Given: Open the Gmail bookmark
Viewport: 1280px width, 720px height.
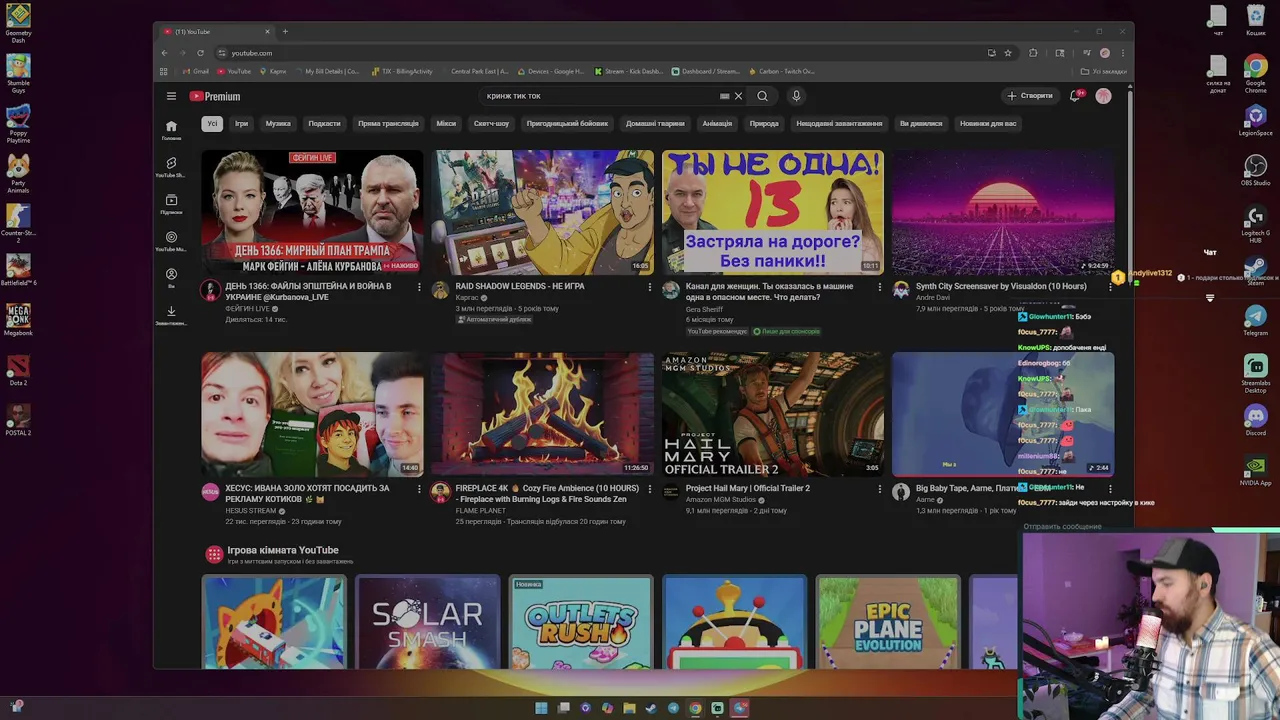Looking at the screenshot, I should click(x=196, y=71).
